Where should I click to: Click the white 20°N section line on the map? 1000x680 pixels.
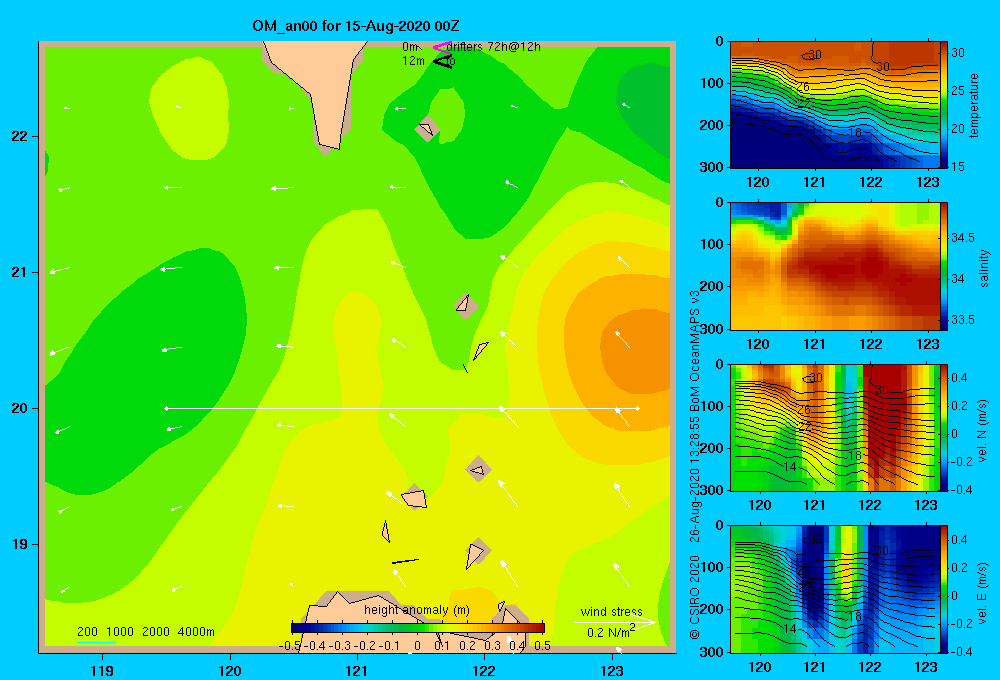402,408
